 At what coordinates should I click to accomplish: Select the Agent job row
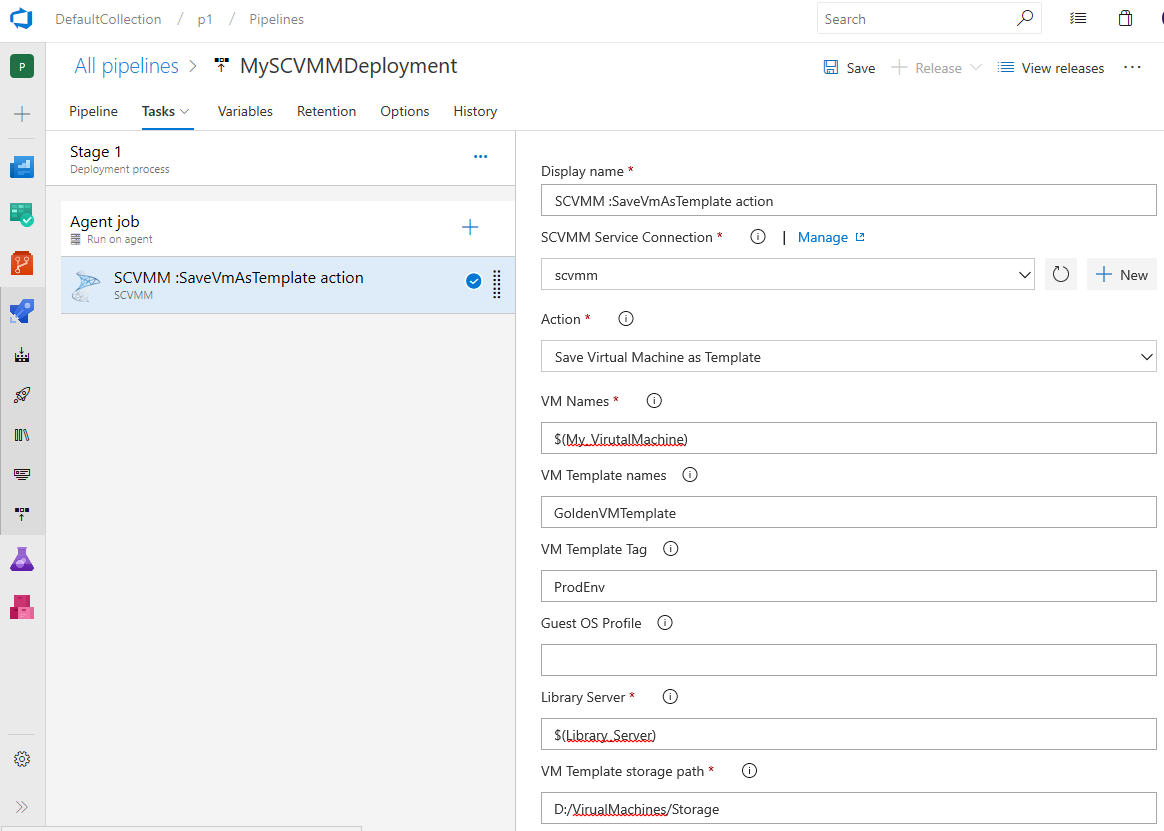pos(288,229)
